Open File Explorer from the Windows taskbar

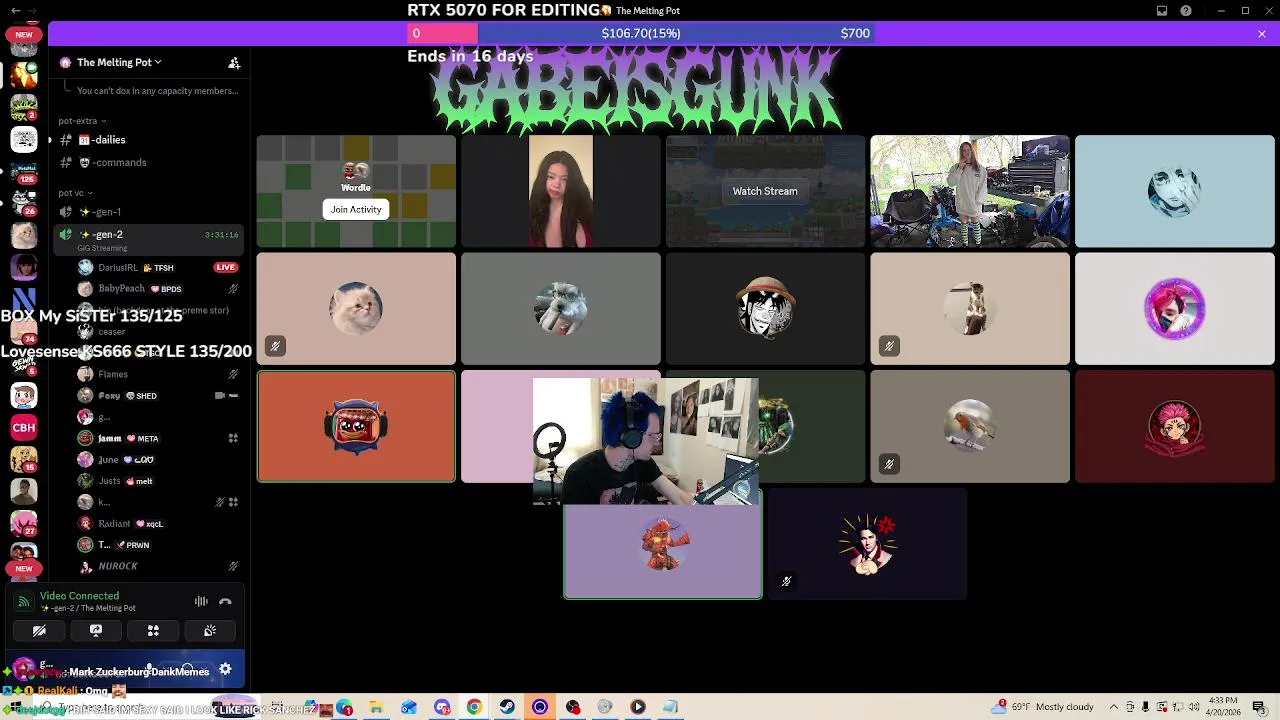[376, 708]
